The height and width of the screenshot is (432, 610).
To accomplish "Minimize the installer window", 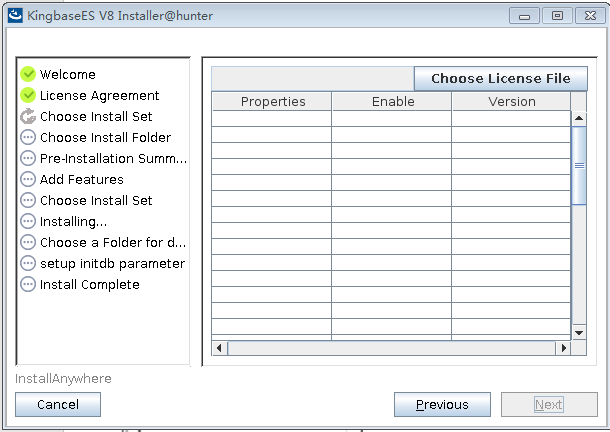I will pos(524,16).
